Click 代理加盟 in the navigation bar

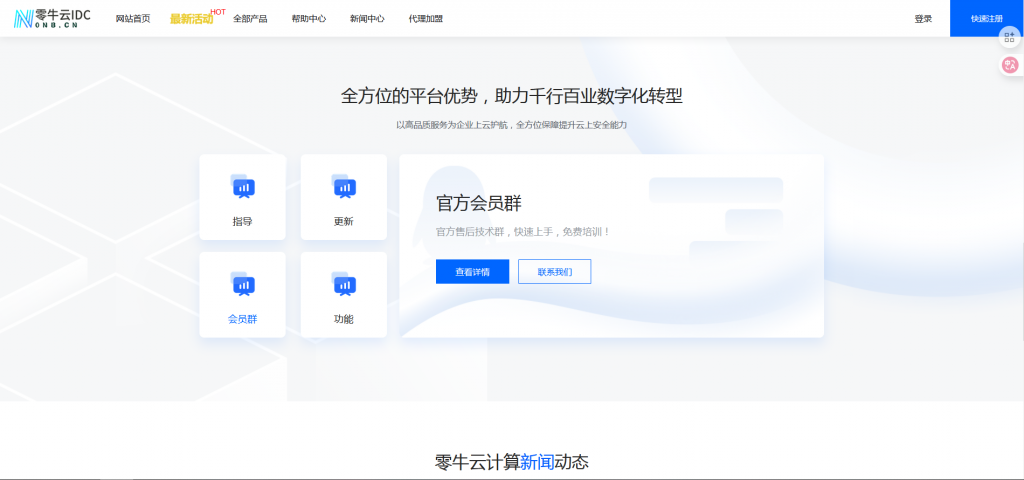(x=425, y=19)
